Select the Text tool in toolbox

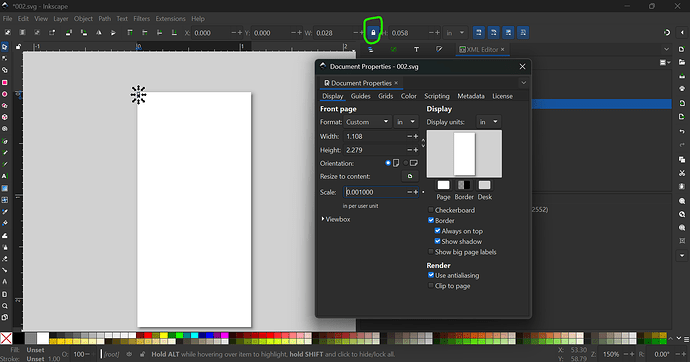coord(4,176)
